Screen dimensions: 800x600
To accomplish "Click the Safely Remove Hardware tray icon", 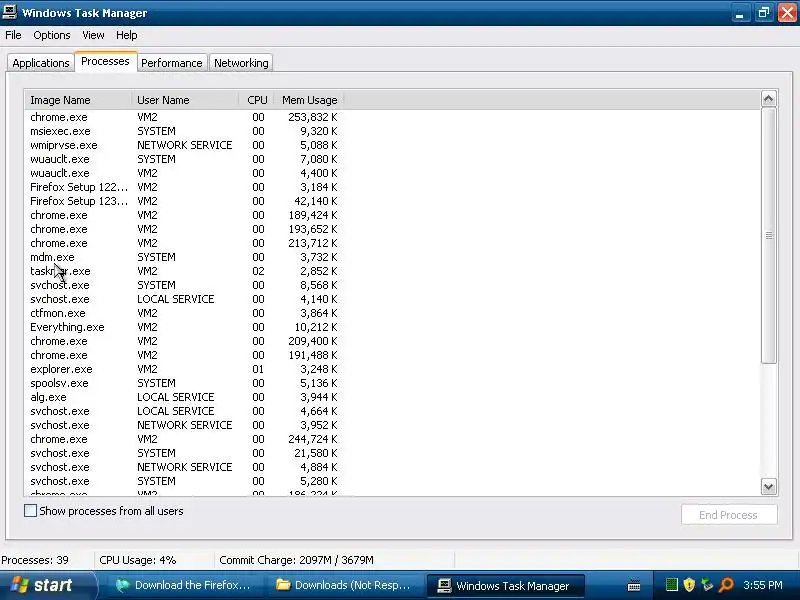I will tap(707, 585).
